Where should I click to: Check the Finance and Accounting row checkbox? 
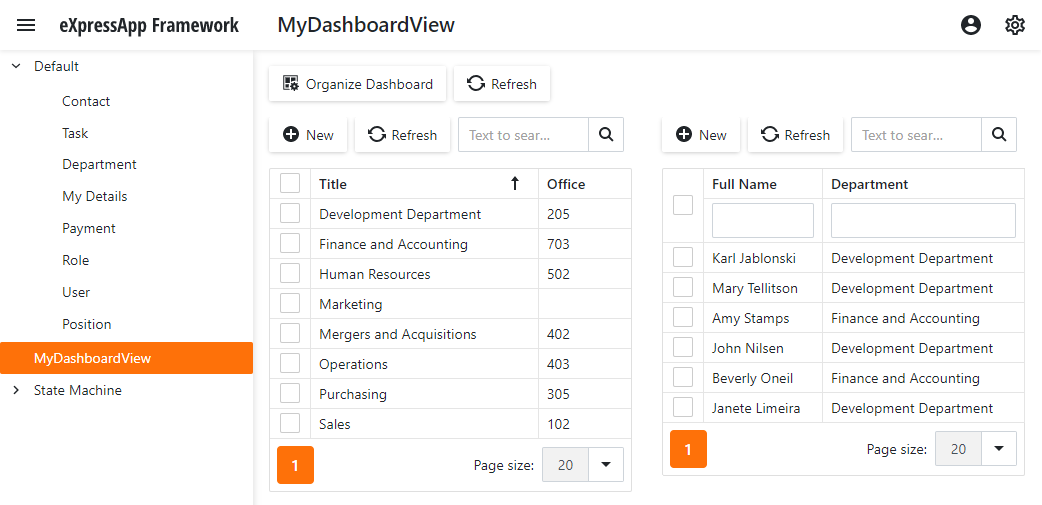(x=290, y=243)
